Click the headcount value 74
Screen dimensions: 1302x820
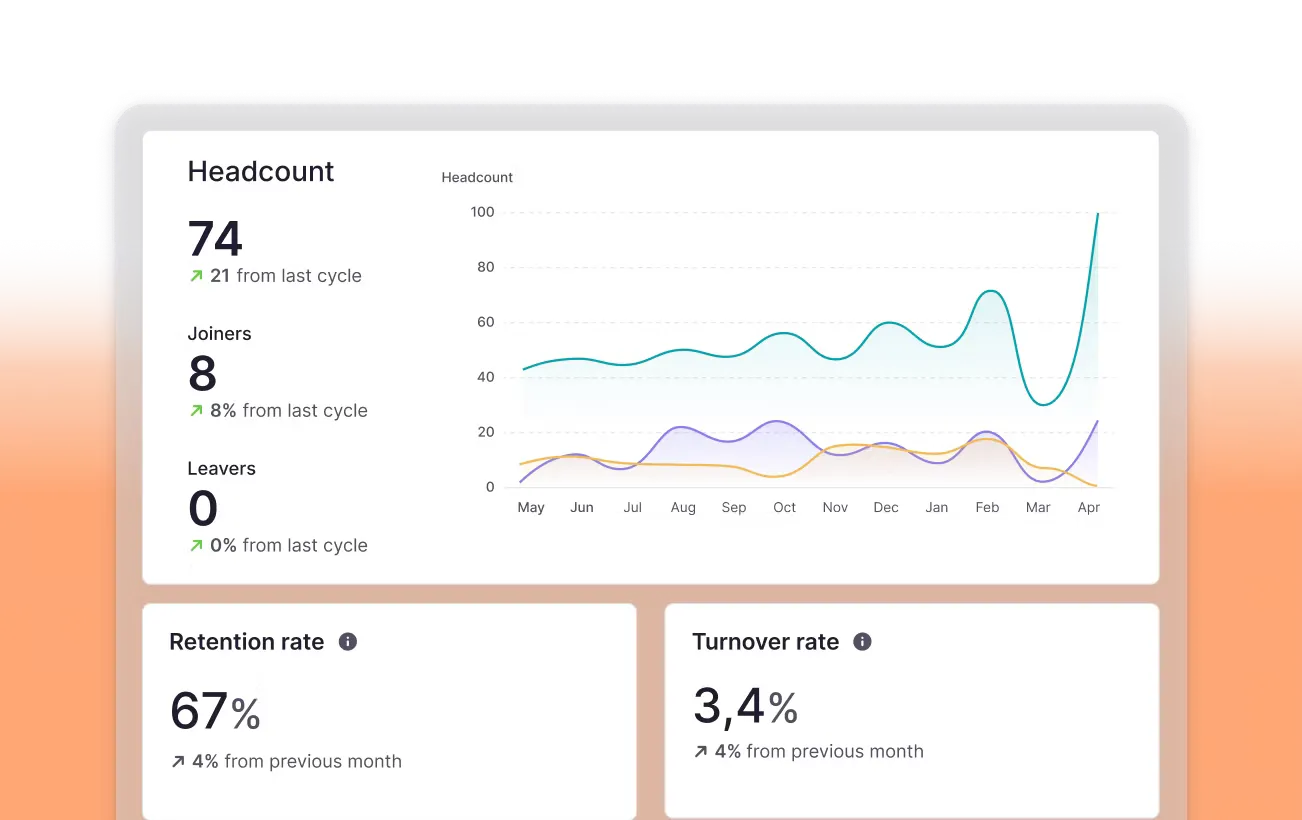215,239
